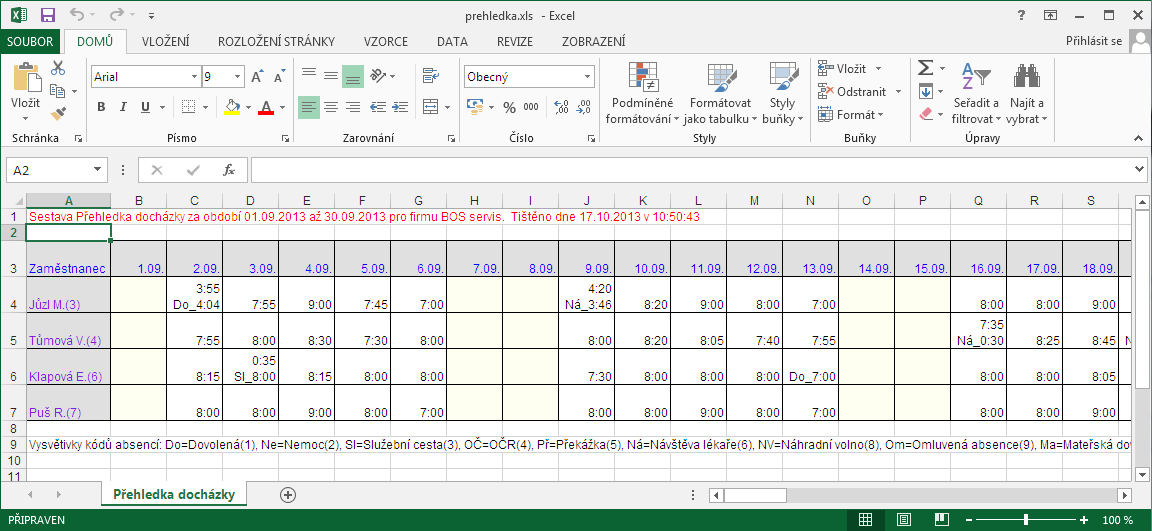
Task: Add a new sheet with plus button
Action: click(288, 494)
